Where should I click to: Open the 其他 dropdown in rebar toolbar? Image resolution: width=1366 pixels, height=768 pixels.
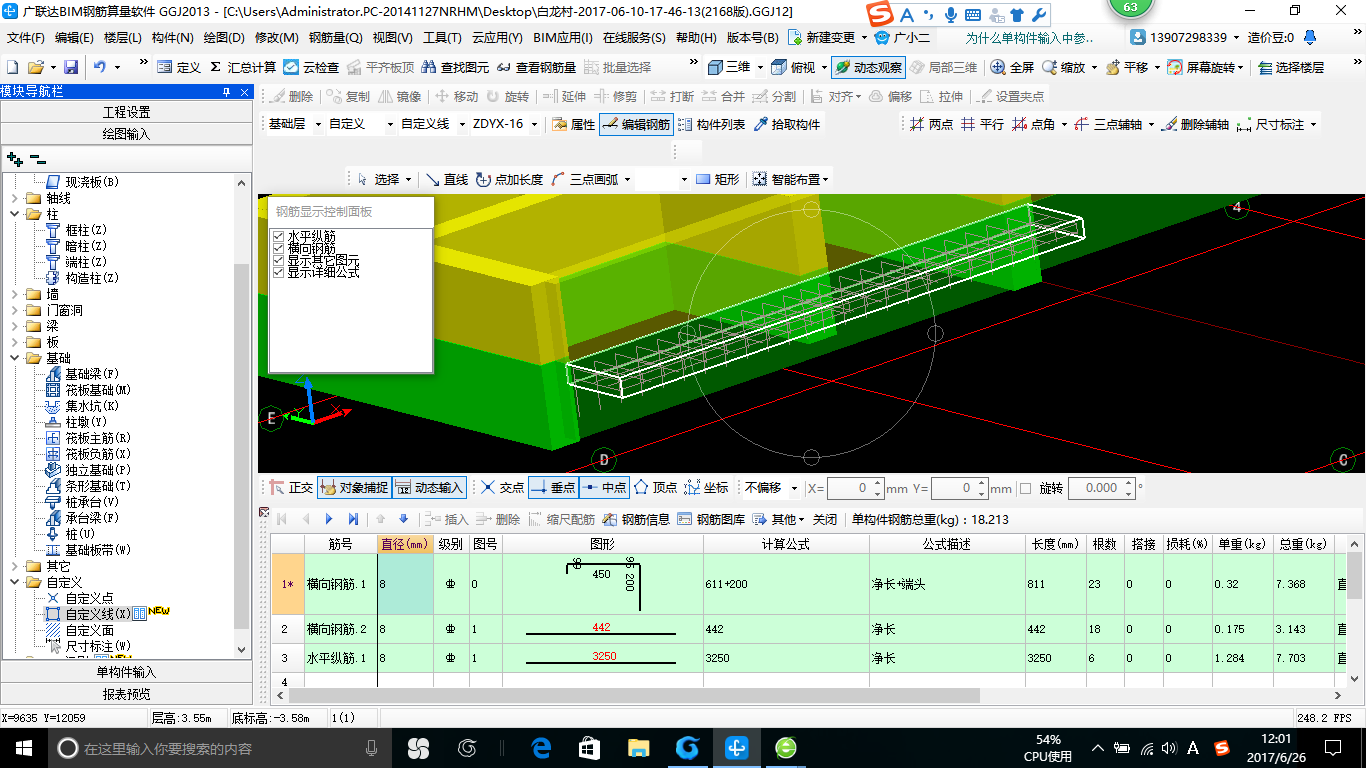pos(779,519)
